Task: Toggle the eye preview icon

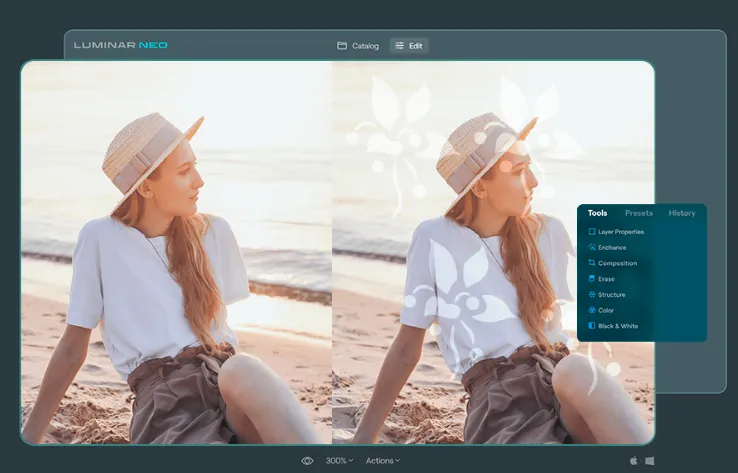Action: (307, 461)
